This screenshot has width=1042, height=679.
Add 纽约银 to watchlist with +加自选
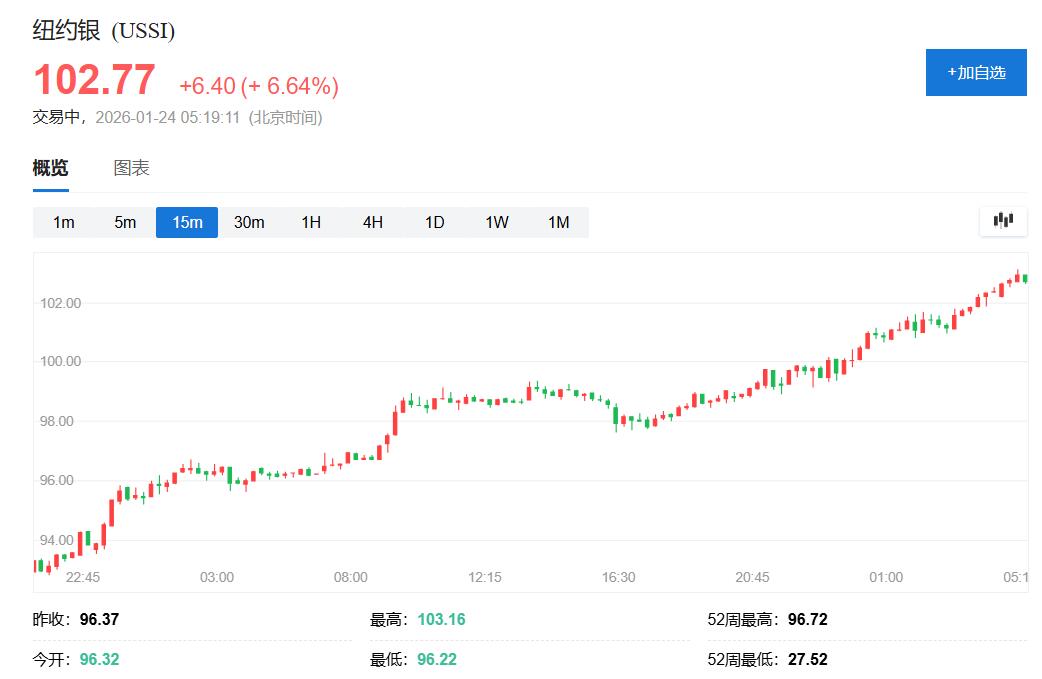point(975,72)
